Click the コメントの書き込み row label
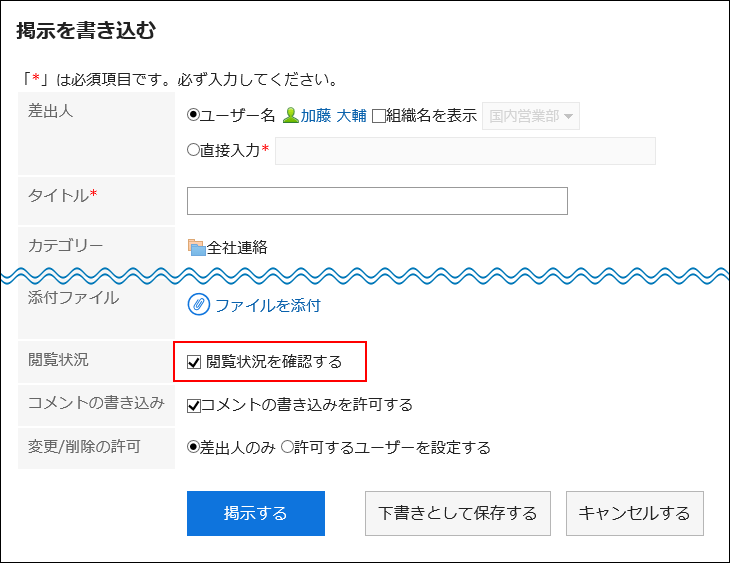Image resolution: width=730 pixels, height=563 pixels. click(96, 403)
